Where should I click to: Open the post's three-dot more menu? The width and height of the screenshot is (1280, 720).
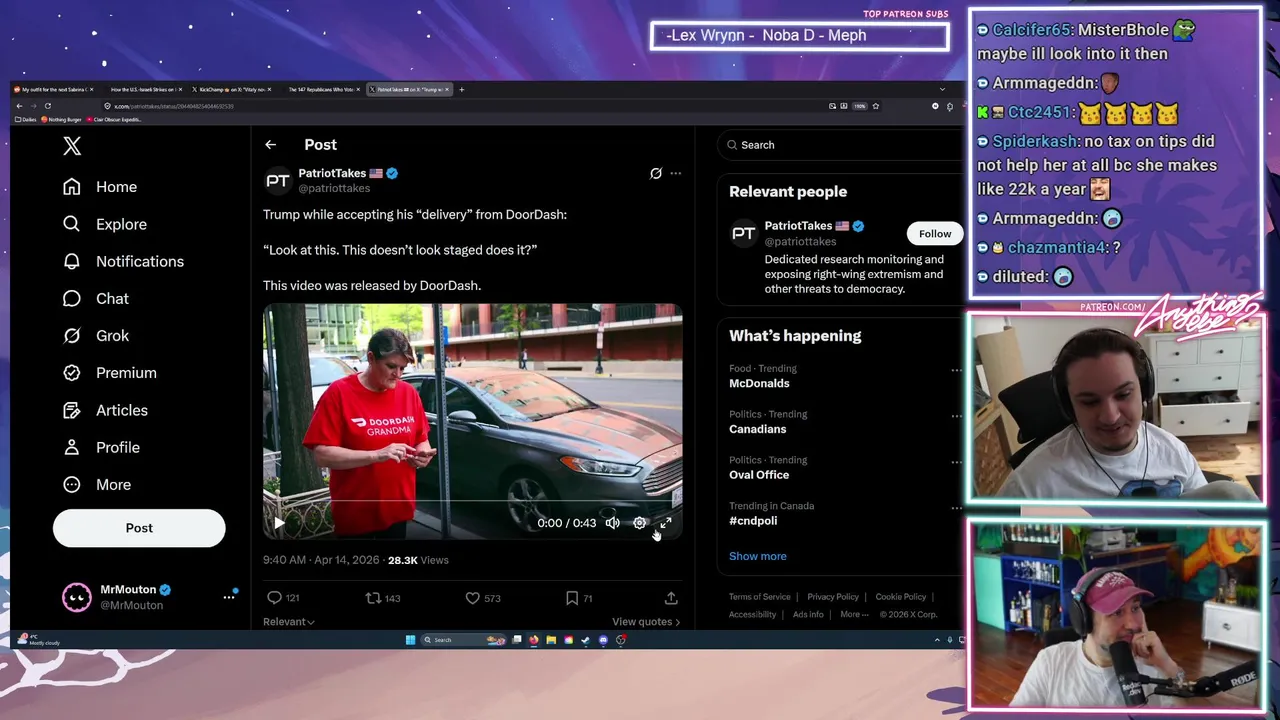676,173
